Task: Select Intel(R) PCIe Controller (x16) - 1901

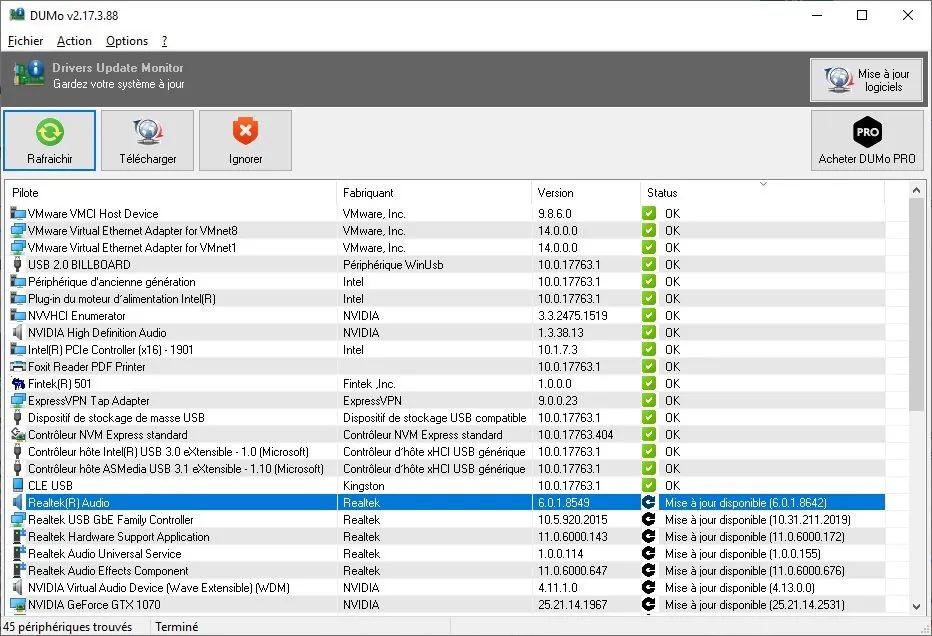Action: pos(445,350)
